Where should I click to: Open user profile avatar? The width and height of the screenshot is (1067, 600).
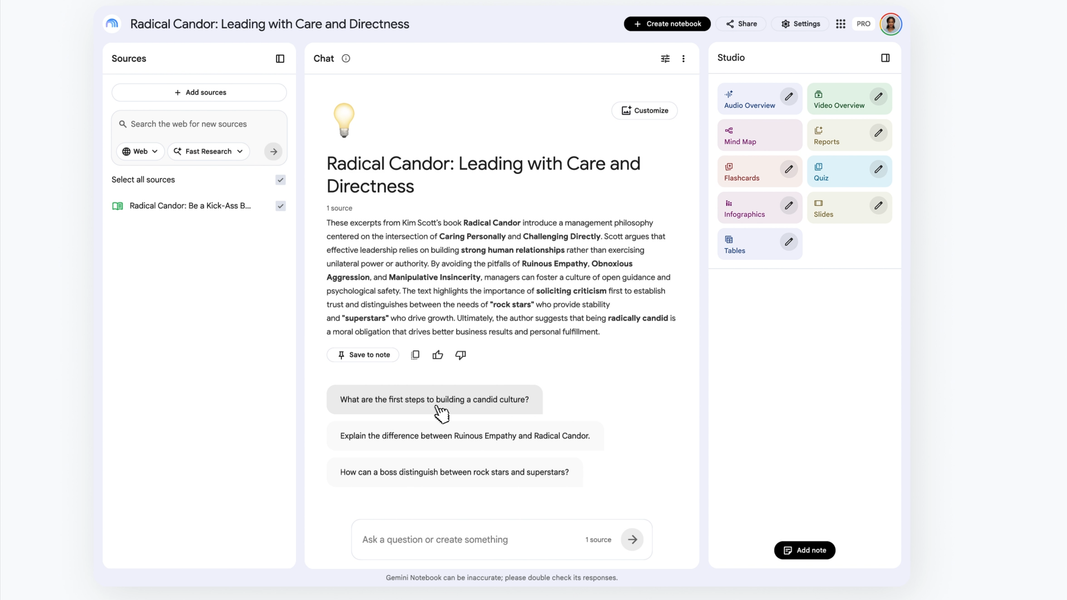pyautogui.click(x=890, y=24)
